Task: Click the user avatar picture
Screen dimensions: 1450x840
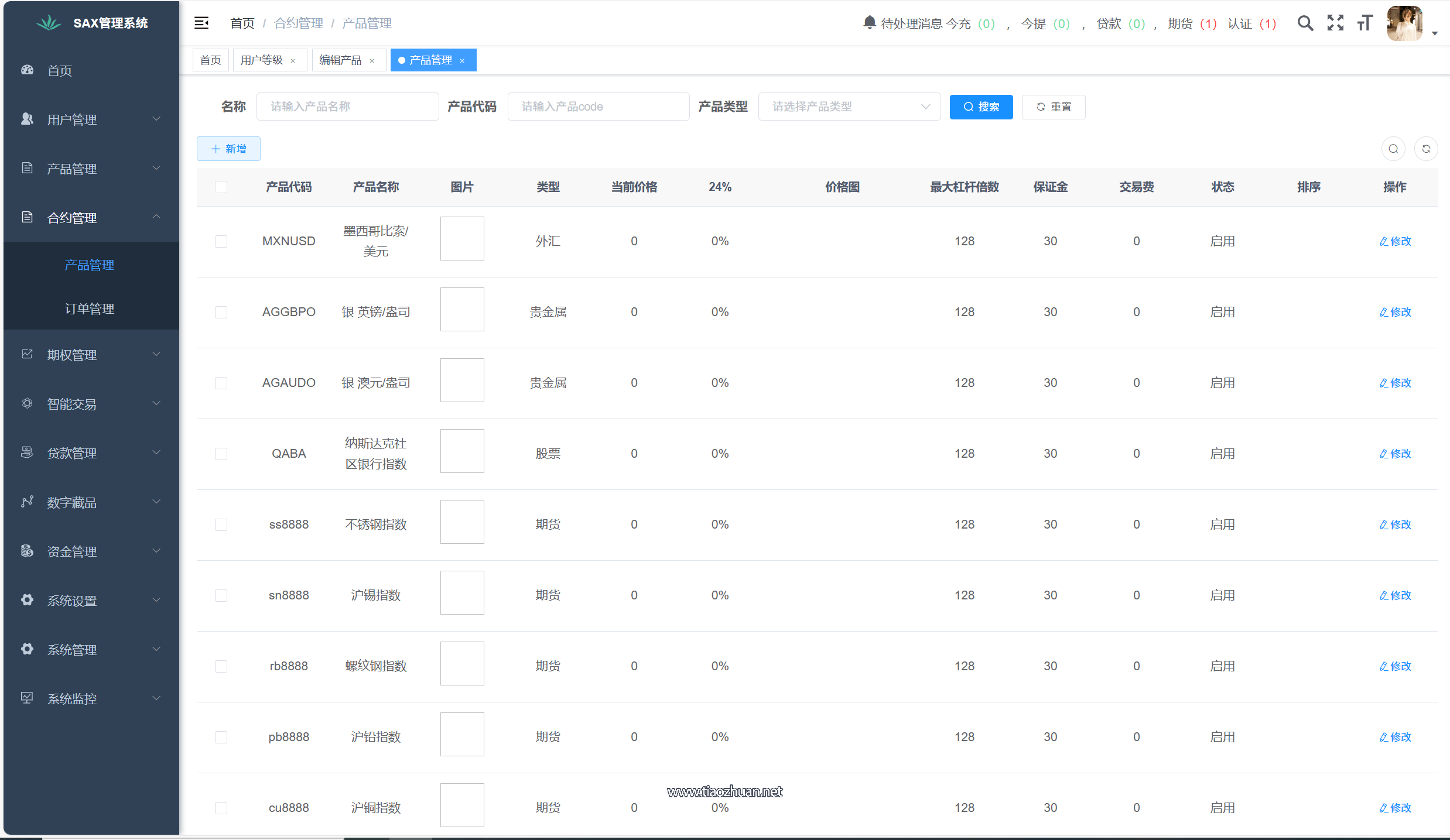Action: click(1404, 23)
